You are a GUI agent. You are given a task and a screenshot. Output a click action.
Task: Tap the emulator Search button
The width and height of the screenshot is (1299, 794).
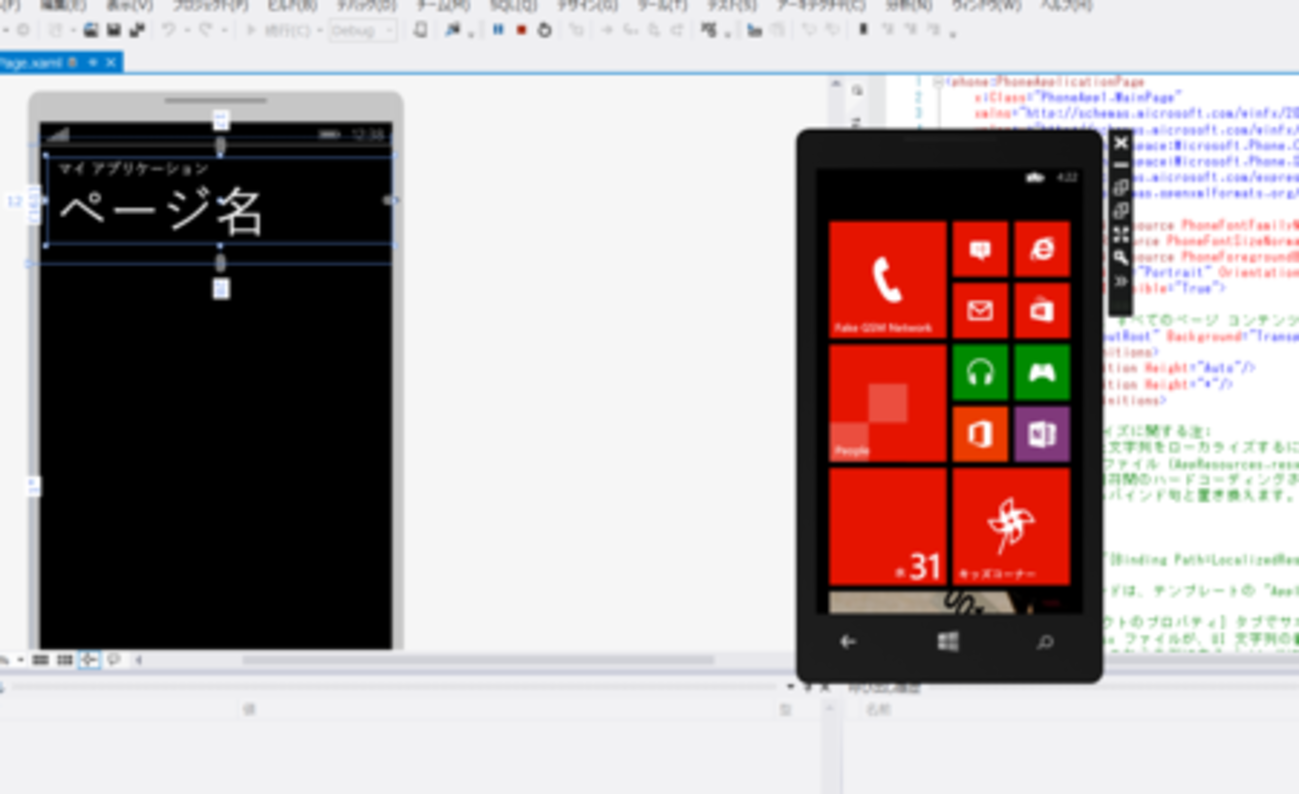[x=1045, y=642]
